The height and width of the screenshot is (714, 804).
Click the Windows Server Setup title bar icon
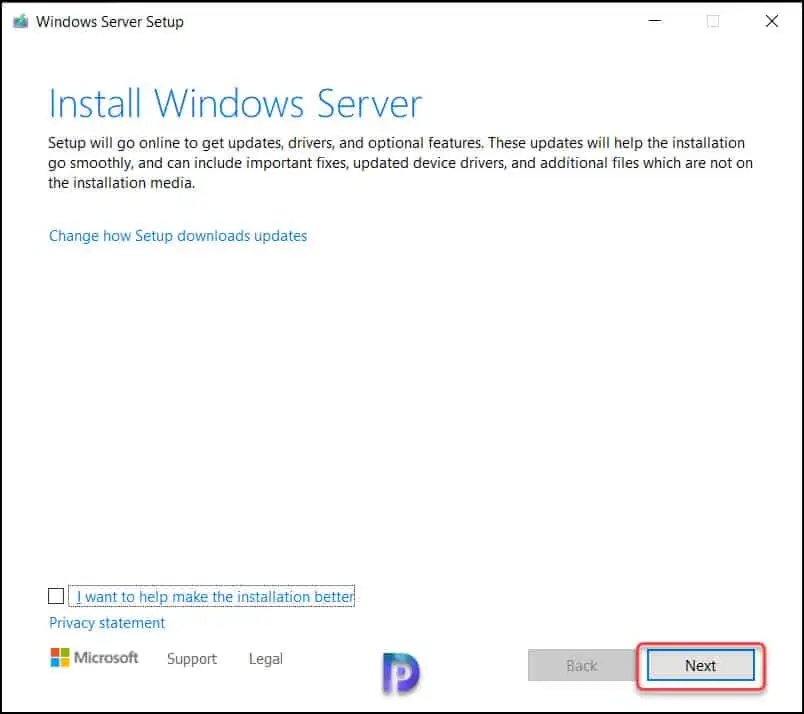coord(21,22)
